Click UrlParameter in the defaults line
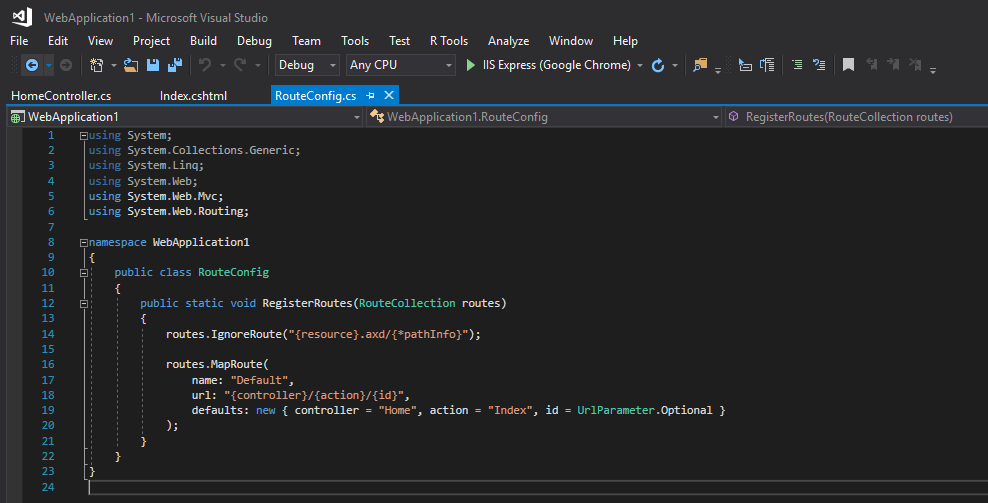 616,410
